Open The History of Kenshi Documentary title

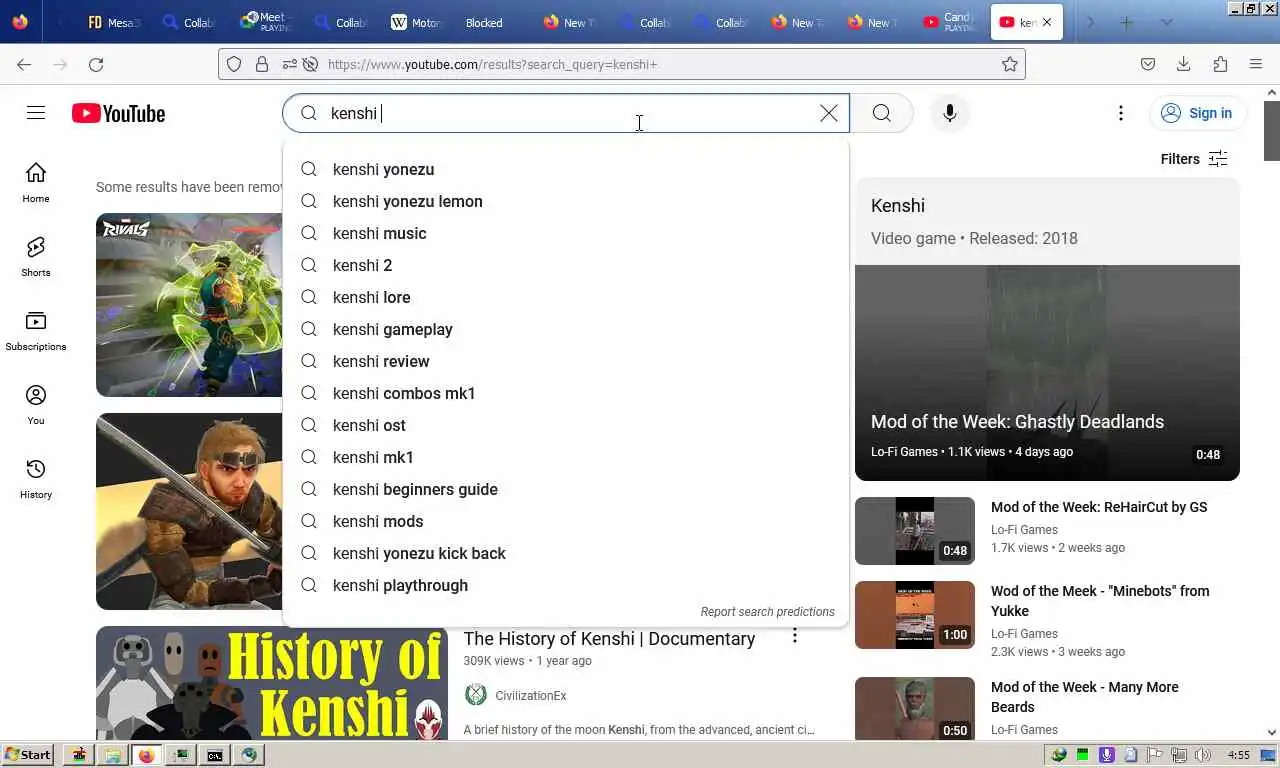[x=609, y=638]
